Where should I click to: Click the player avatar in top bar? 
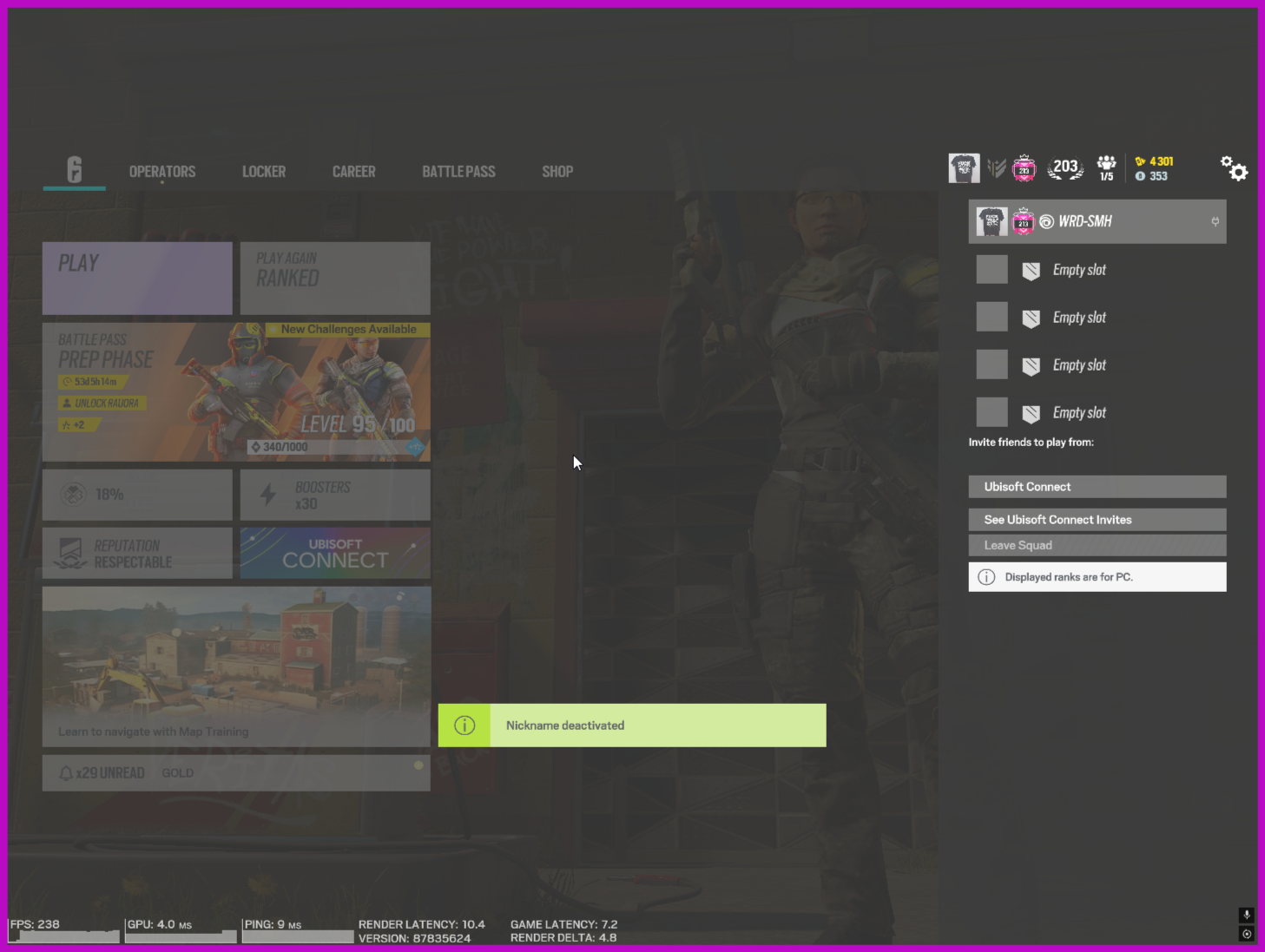pyautogui.click(x=964, y=168)
